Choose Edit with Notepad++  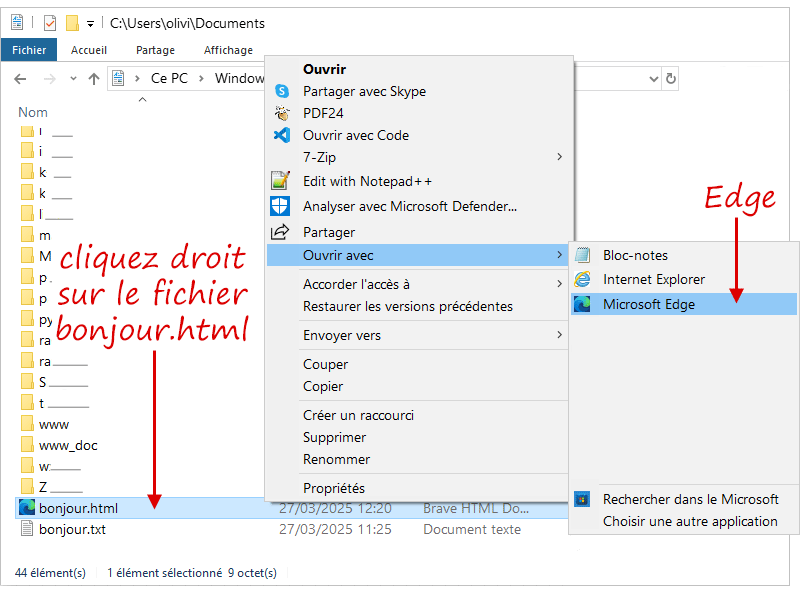(x=367, y=181)
